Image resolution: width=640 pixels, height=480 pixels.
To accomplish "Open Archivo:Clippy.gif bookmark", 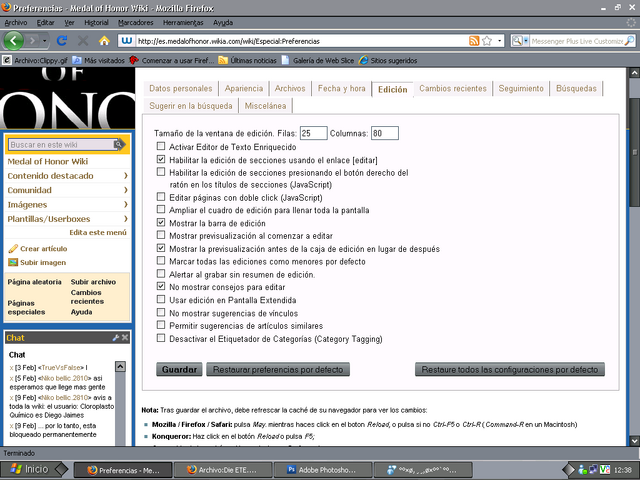I will click(x=35, y=60).
